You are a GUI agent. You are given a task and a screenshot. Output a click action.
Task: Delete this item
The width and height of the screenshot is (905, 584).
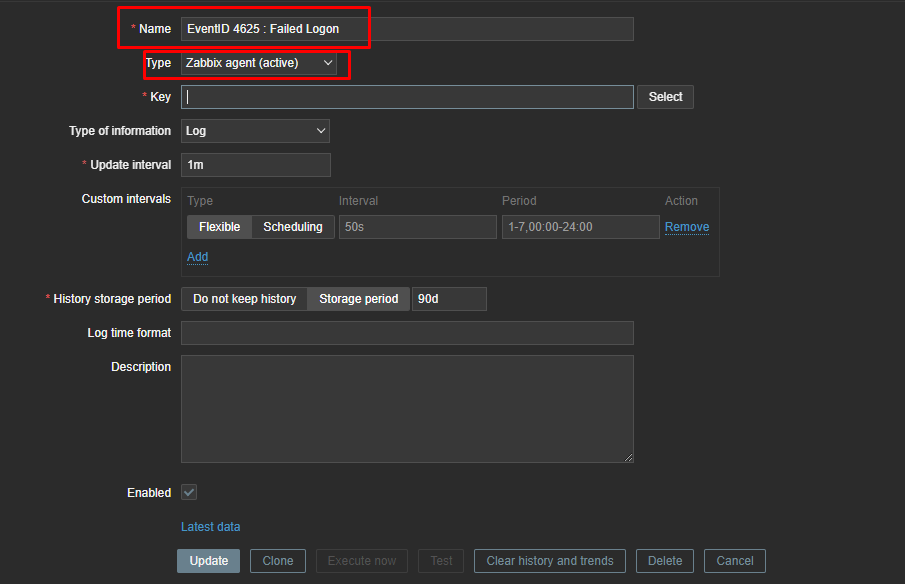664,560
